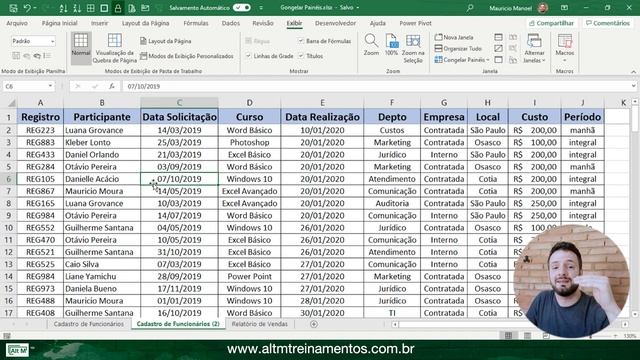Click the all-borders grid icon in title bar
Screen dimensions: 640x360
pyautogui.click(x=91, y=8)
